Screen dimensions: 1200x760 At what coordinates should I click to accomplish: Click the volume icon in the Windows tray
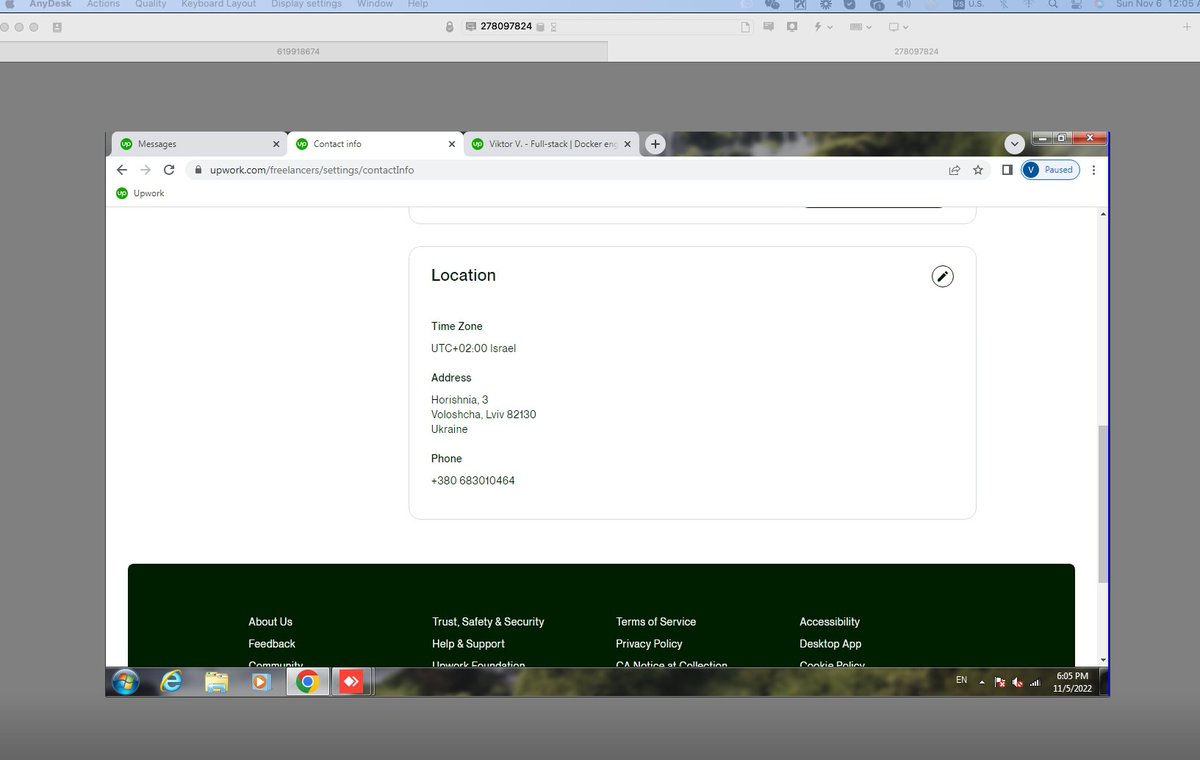[1017, 682]
